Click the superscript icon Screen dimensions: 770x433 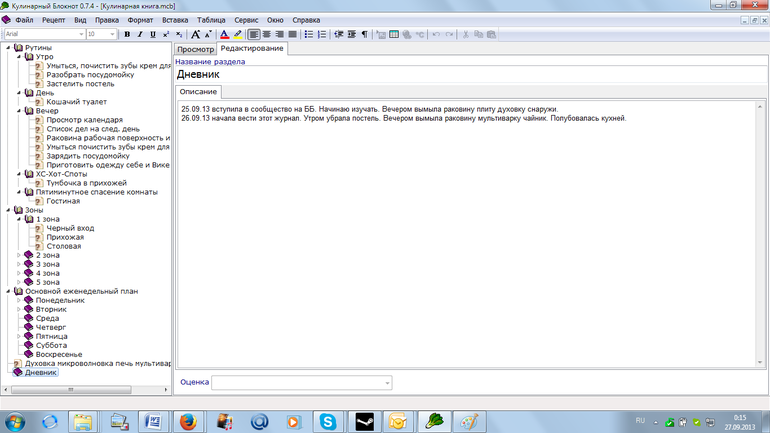click(166, 34)
